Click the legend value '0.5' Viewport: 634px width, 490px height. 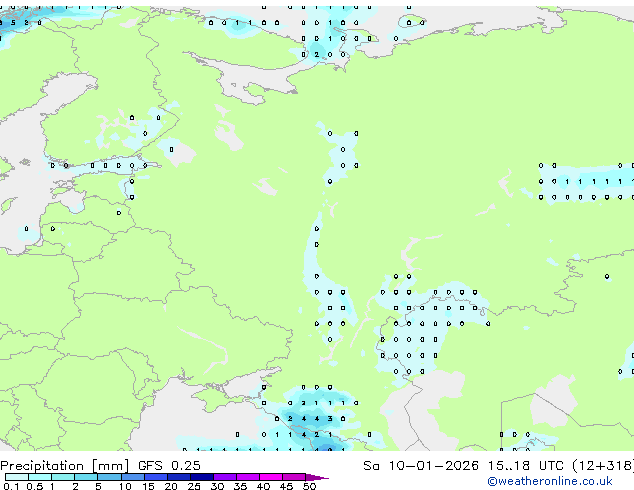pos(35,486)
